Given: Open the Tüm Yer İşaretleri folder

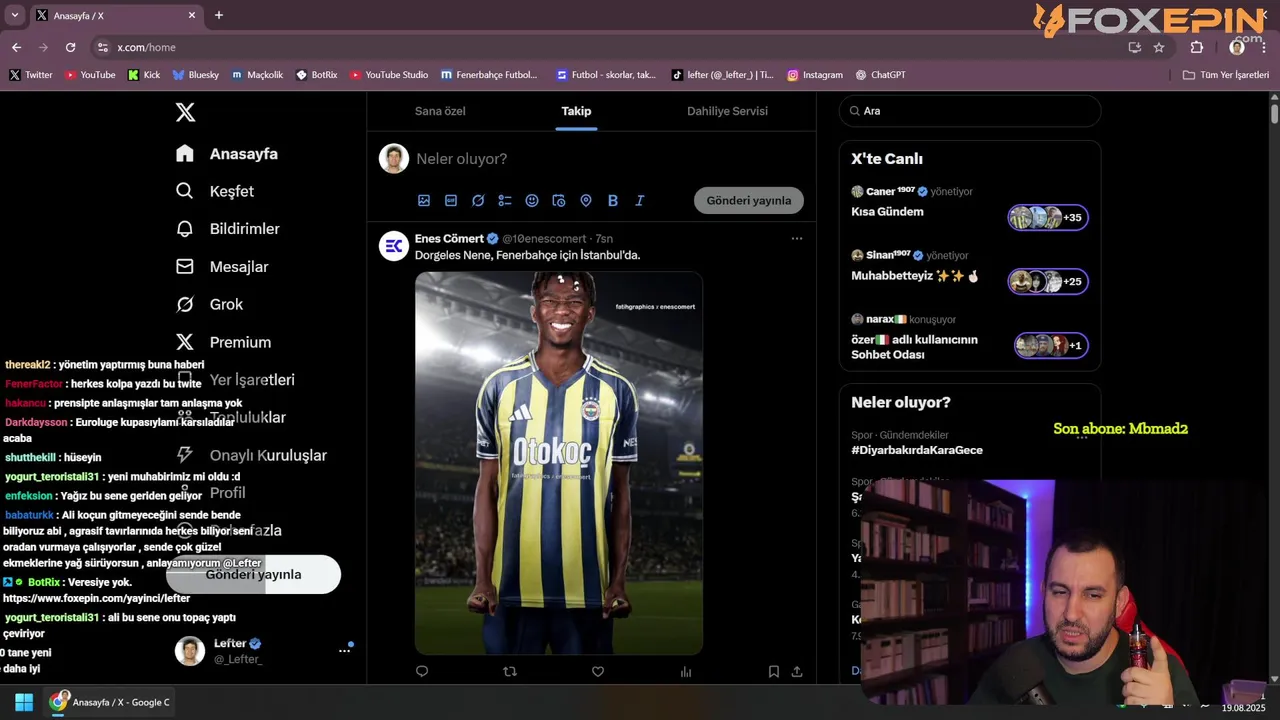Looking at the screenshot, I should pyautogui.click(x=1226, y=75).
